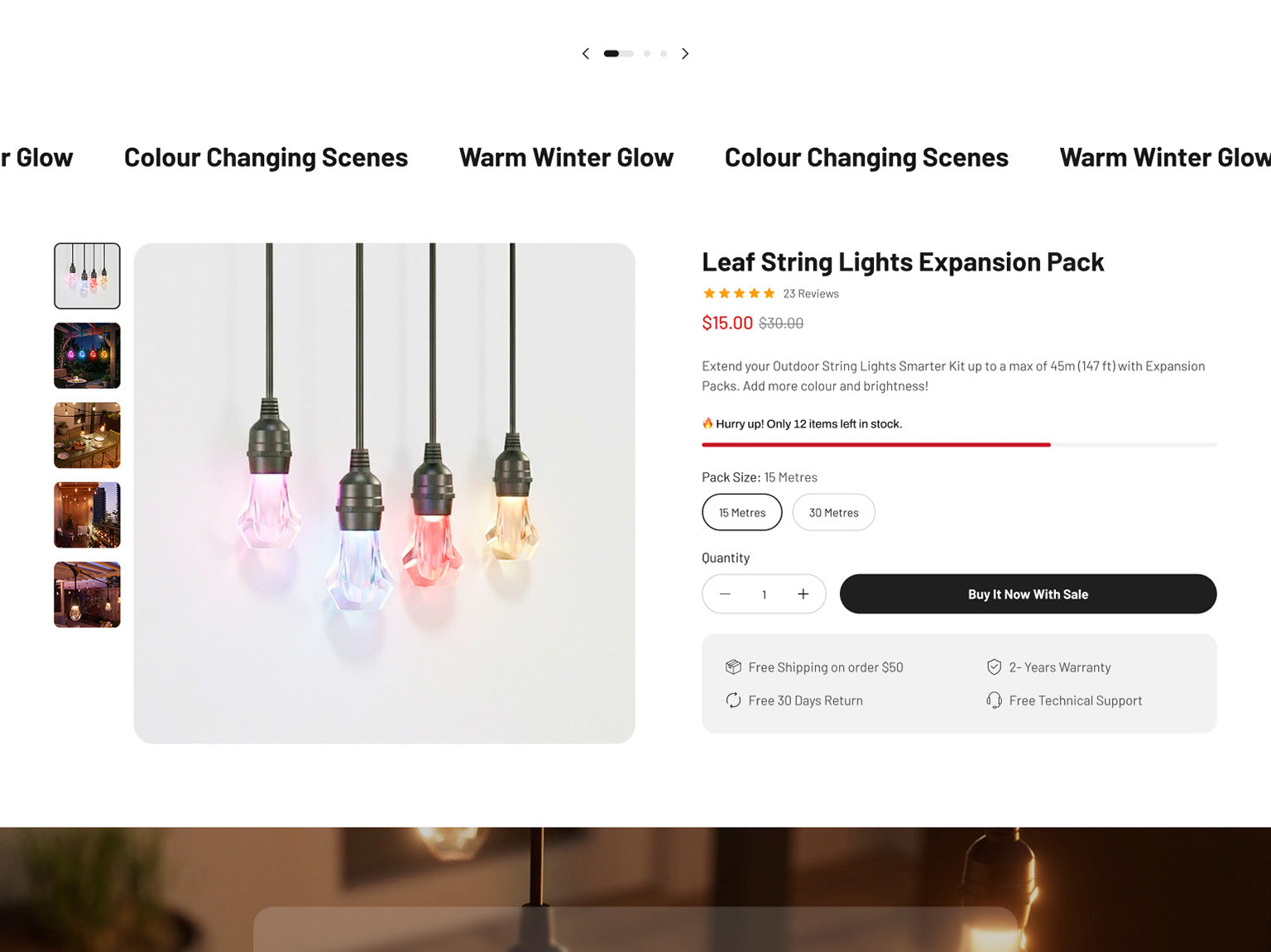Click the Free Shipping box icon
The width and height of the screenshot is (1271, 952).
pyautogui.click(x=733, y=667)
